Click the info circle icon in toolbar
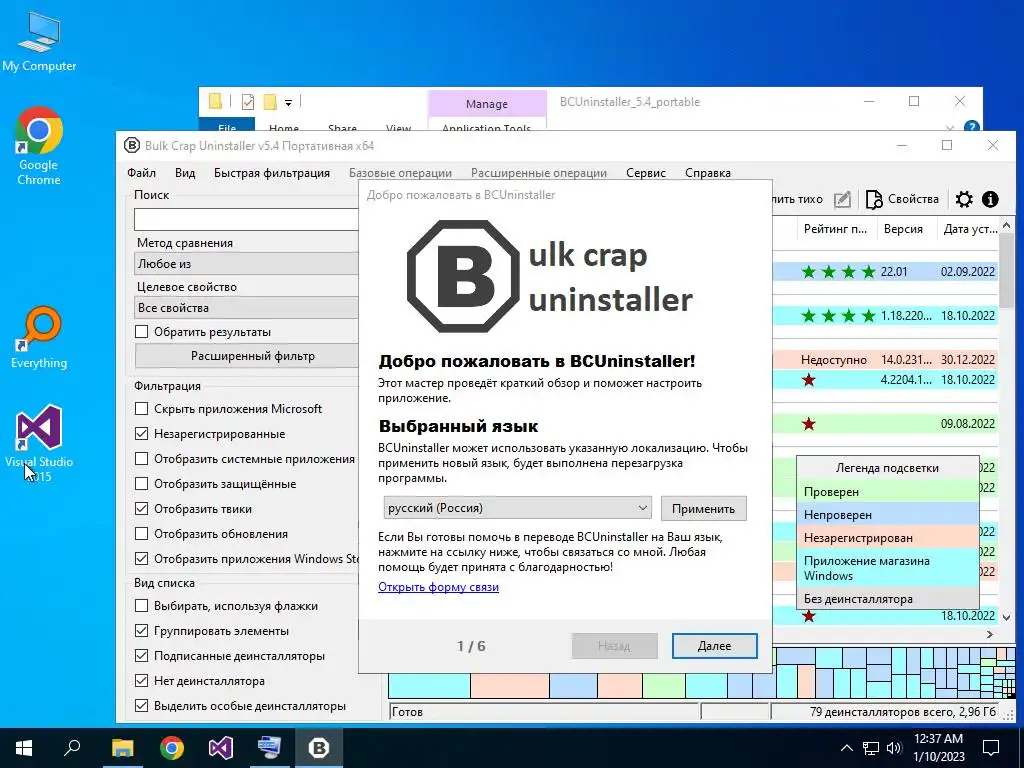The width and height of the screenshot is (1024, 768). click(990, 199)
